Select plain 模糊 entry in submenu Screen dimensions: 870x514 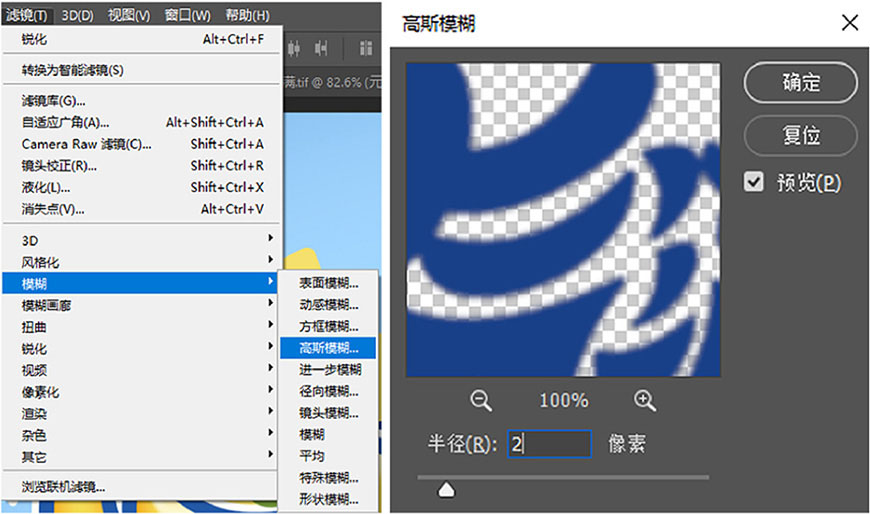pyautogui.click(x=328, y=435)
